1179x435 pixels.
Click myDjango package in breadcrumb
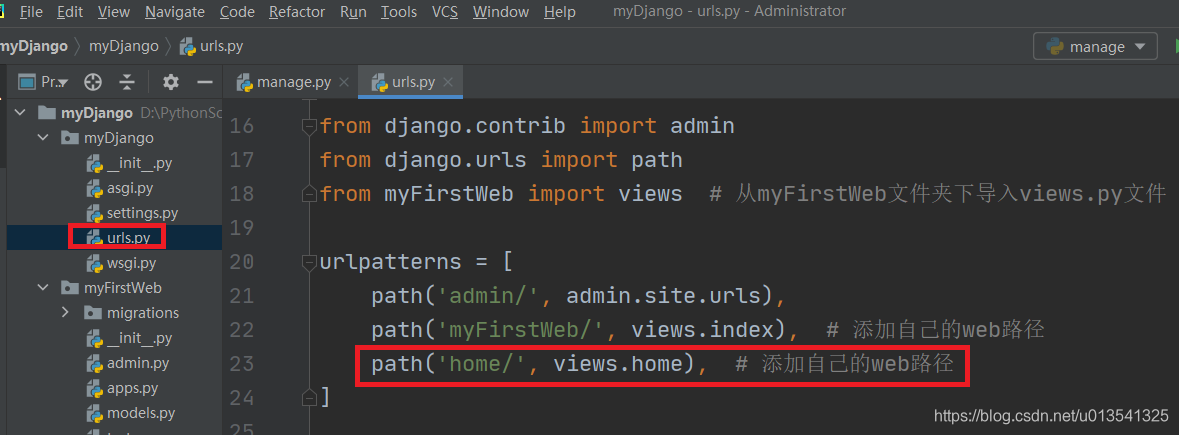123,47
